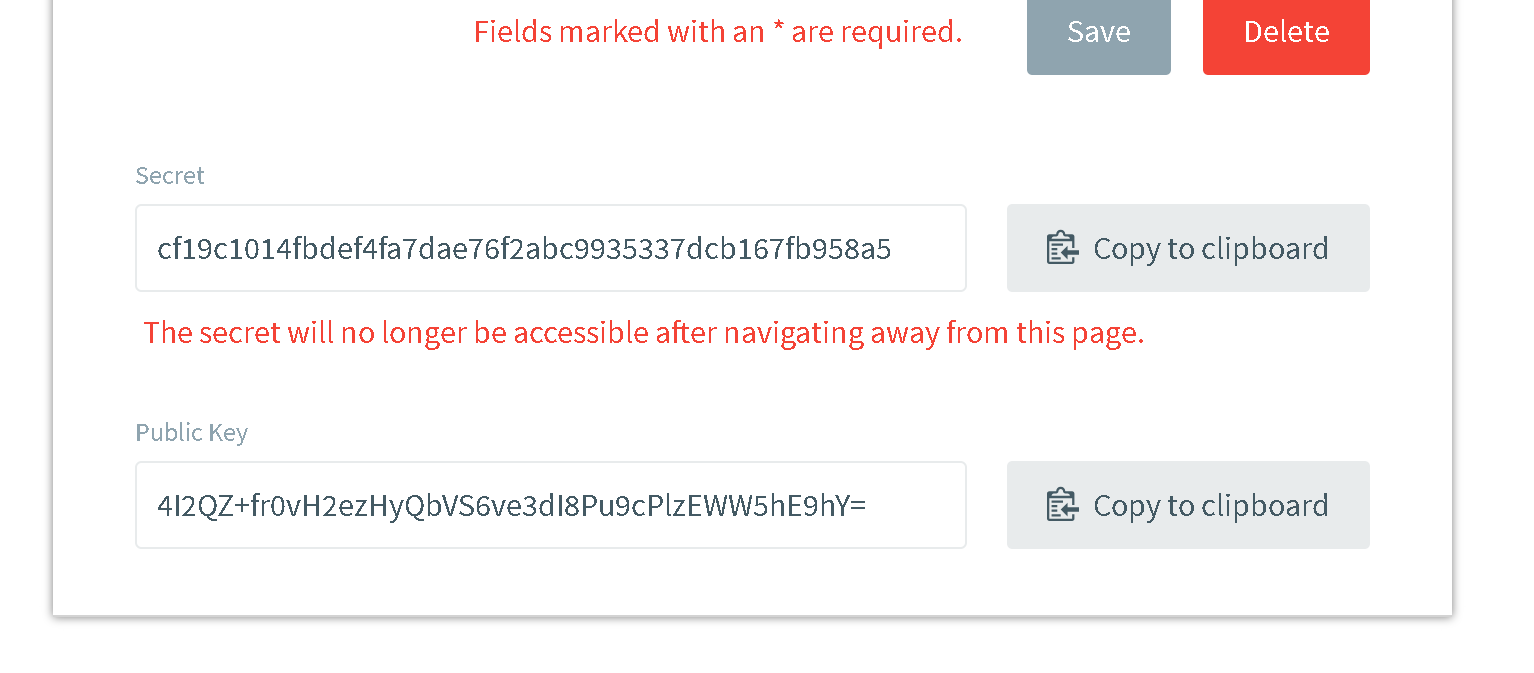Focus the Public Key input field
Viewport: 1534px width, 673px height.
click(x=550, y=505)
